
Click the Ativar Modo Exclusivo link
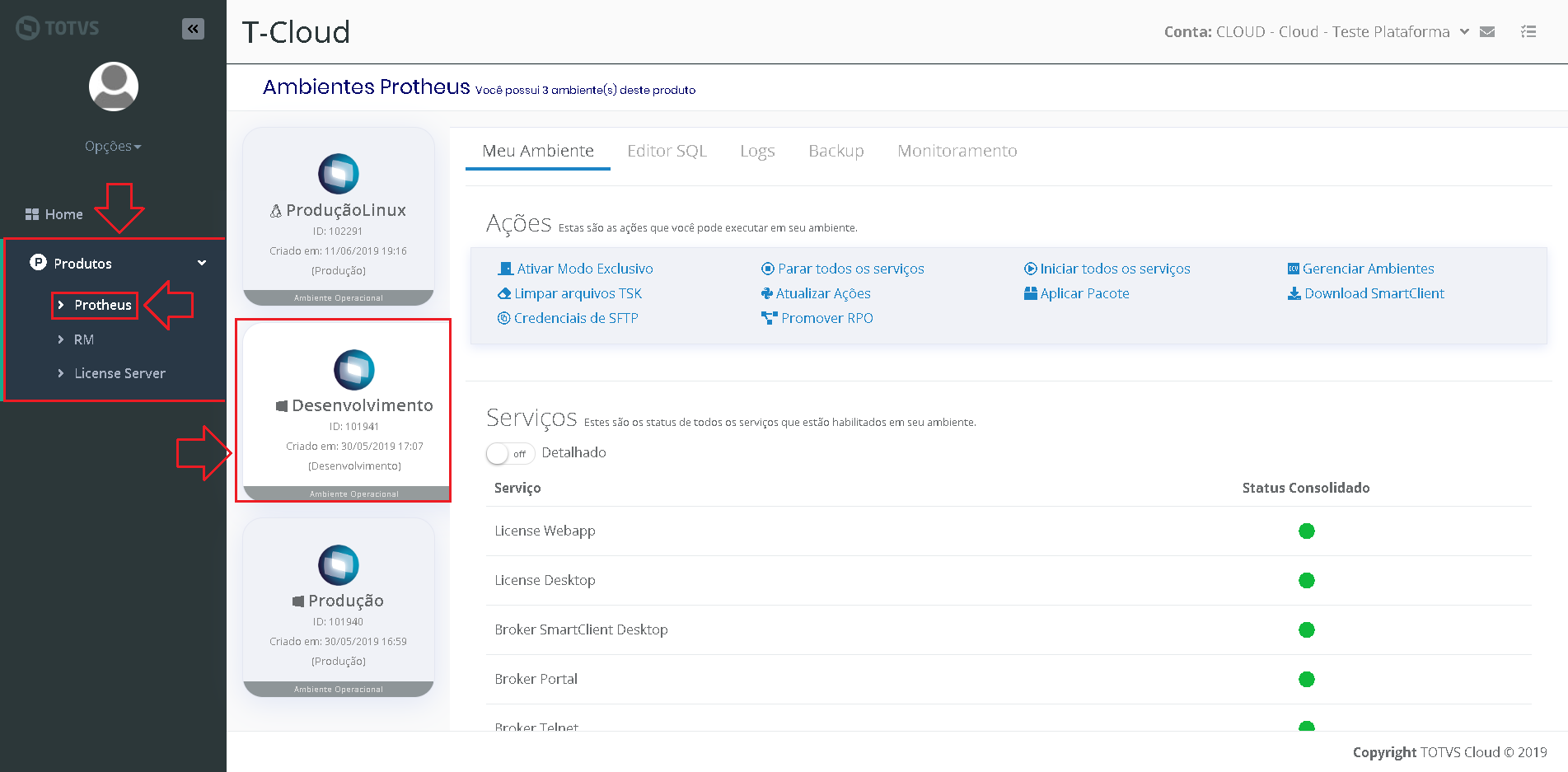(x=585, y=269)
